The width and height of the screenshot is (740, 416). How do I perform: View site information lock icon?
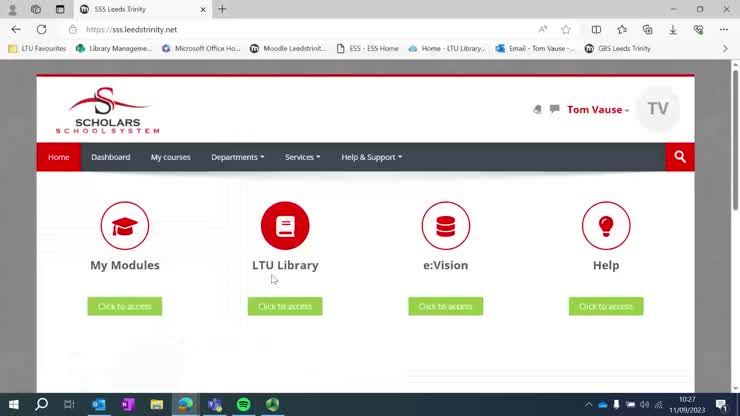tap(73, 29)
